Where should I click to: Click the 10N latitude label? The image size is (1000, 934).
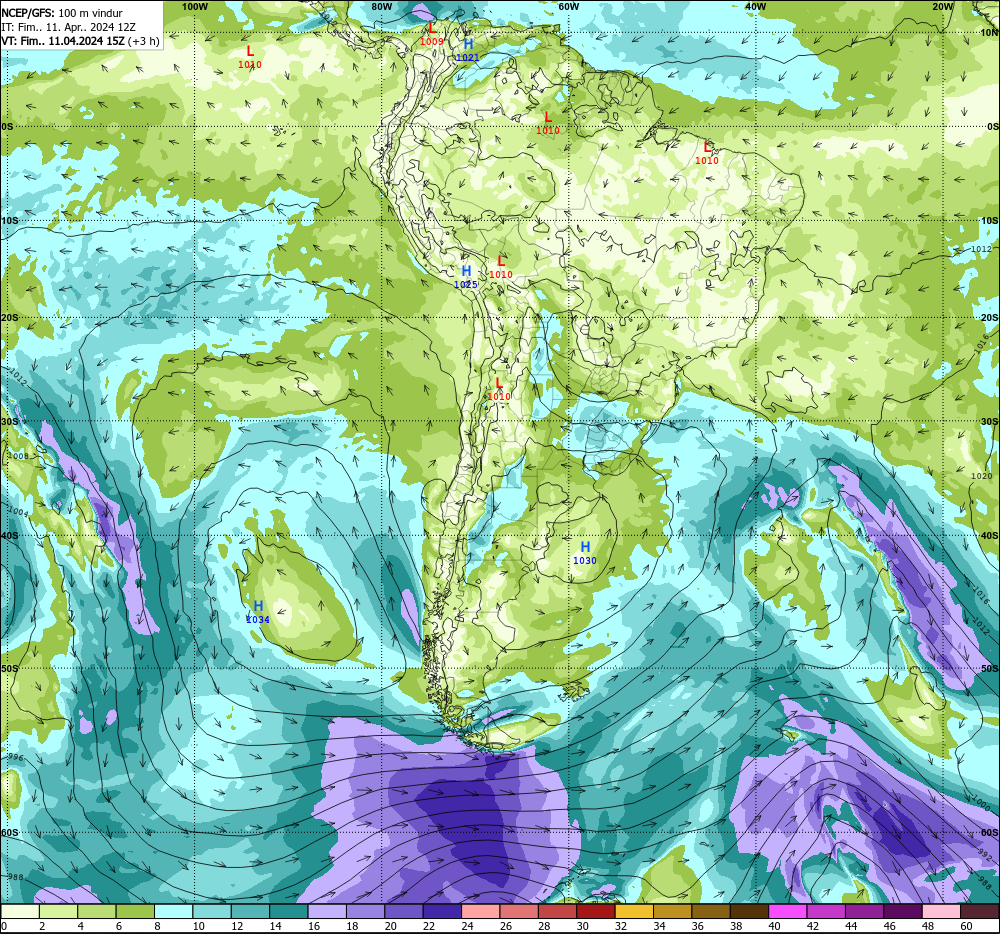990,33
